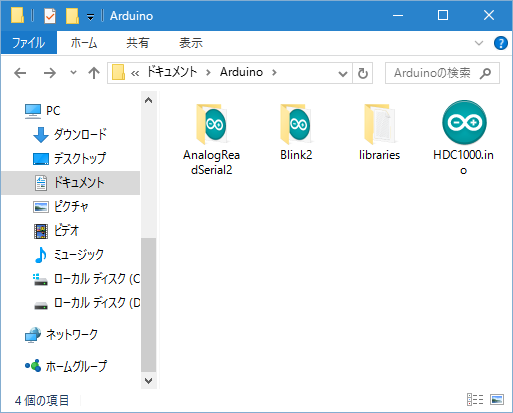This screenshot has height=413, width=513.
Task: Open the chevron after ドキュメント in path
Action: coord(208,72)
